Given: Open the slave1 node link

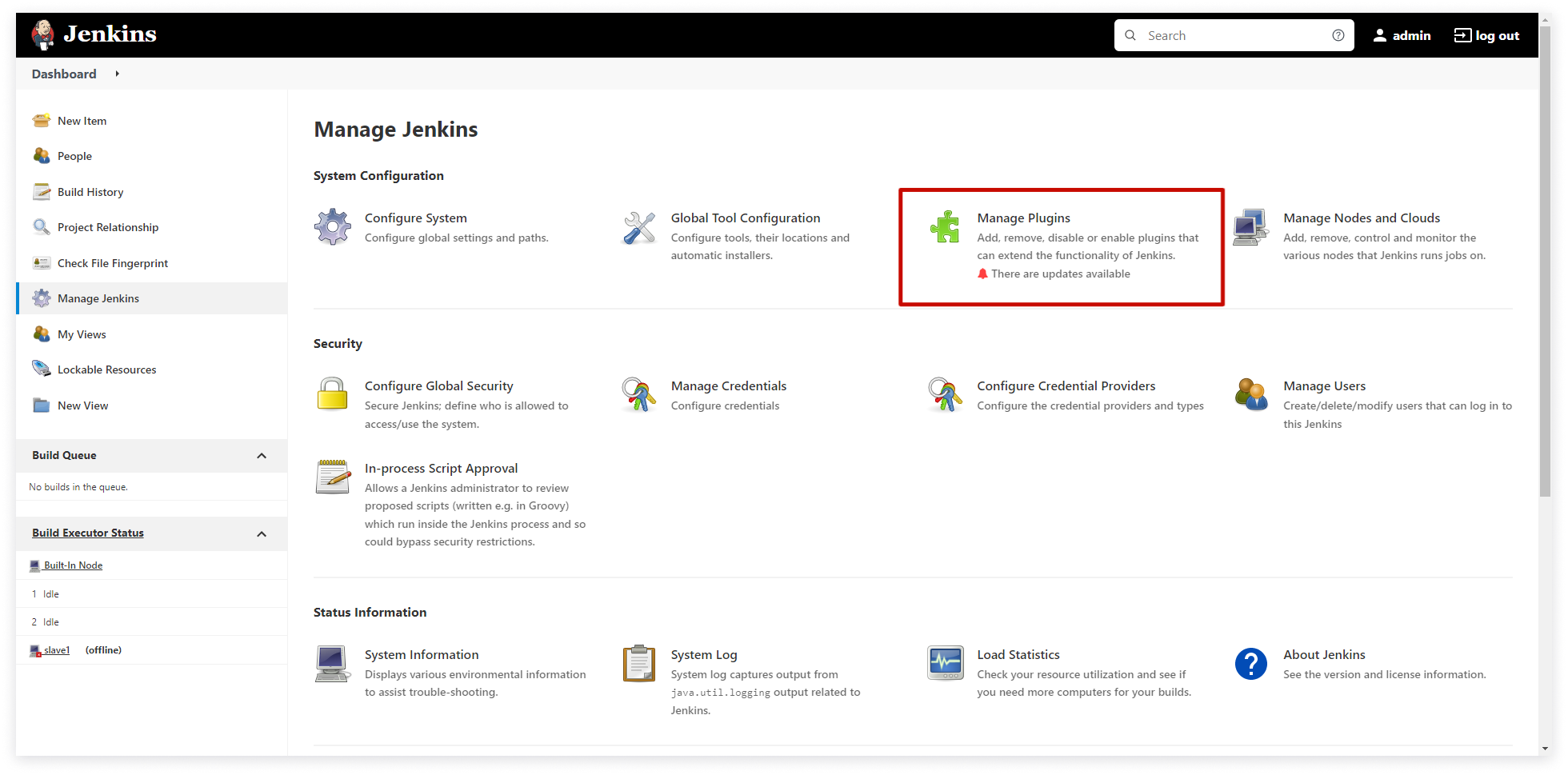Looking at the screenshot, I should tap(57, 650).
